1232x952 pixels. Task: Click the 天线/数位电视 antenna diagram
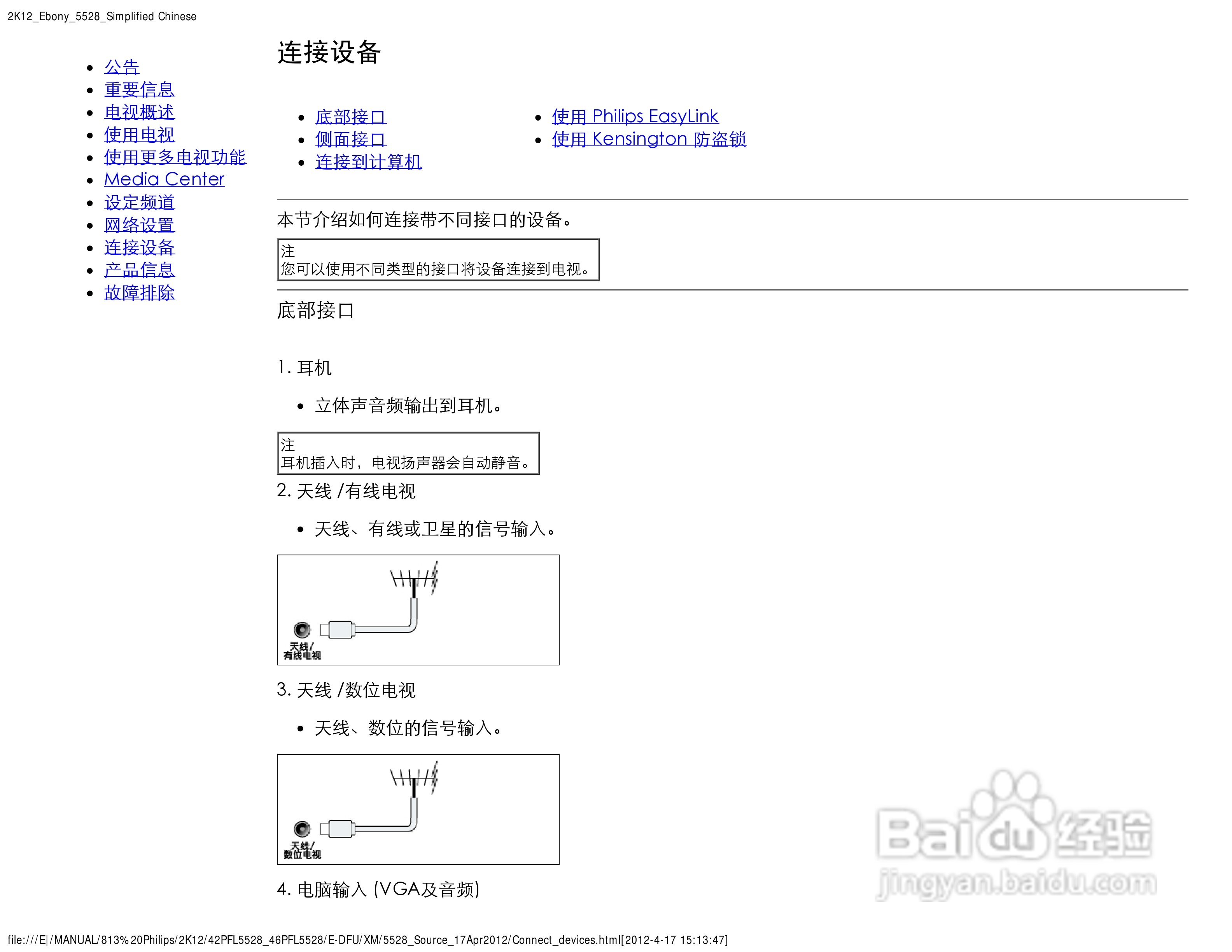point(417,809)
